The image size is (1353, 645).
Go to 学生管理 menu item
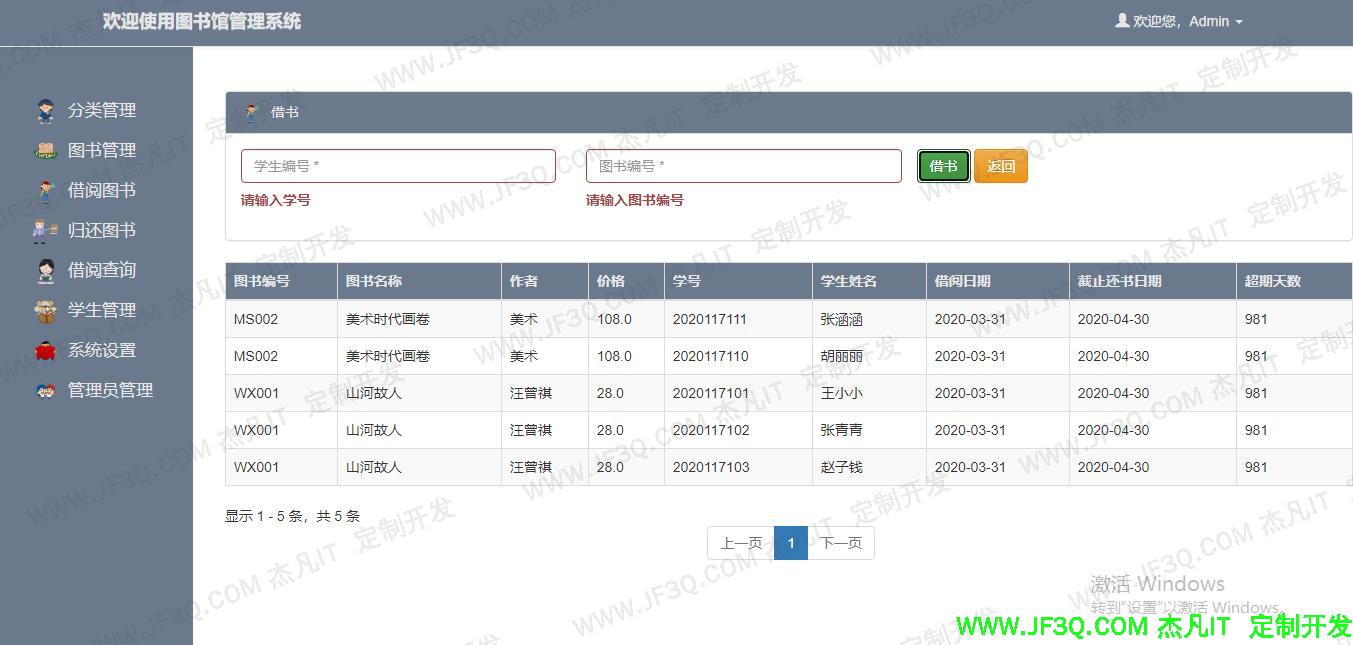101,311
